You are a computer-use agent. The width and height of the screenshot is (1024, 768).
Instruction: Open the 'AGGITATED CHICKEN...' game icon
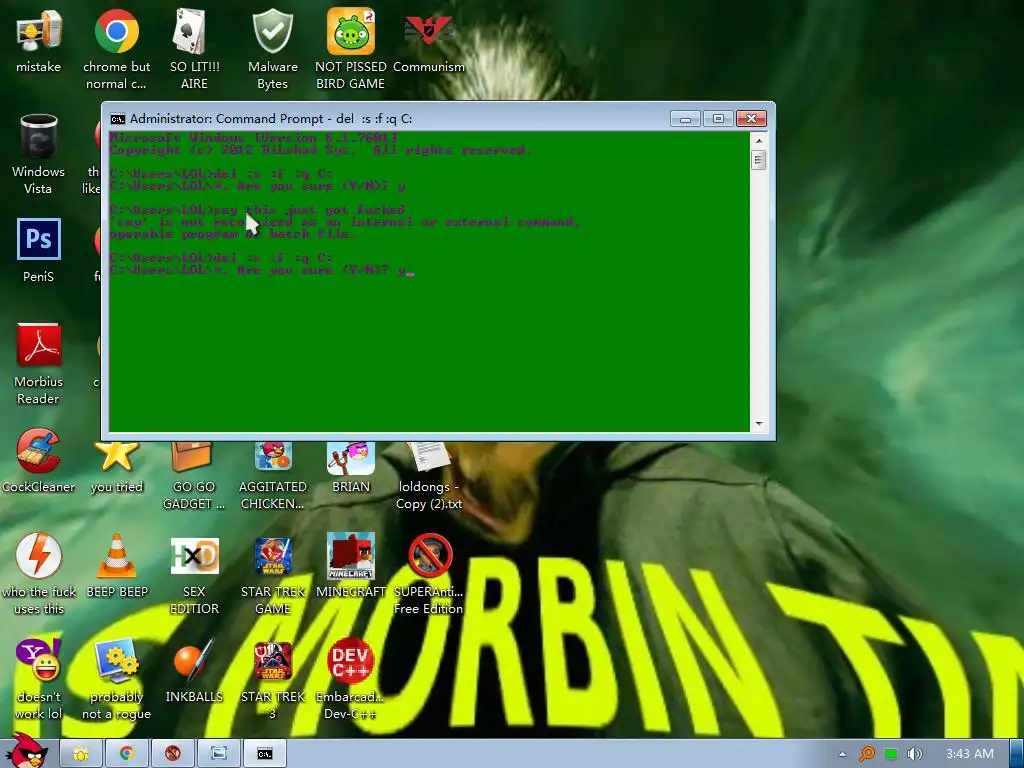(272, 476)
